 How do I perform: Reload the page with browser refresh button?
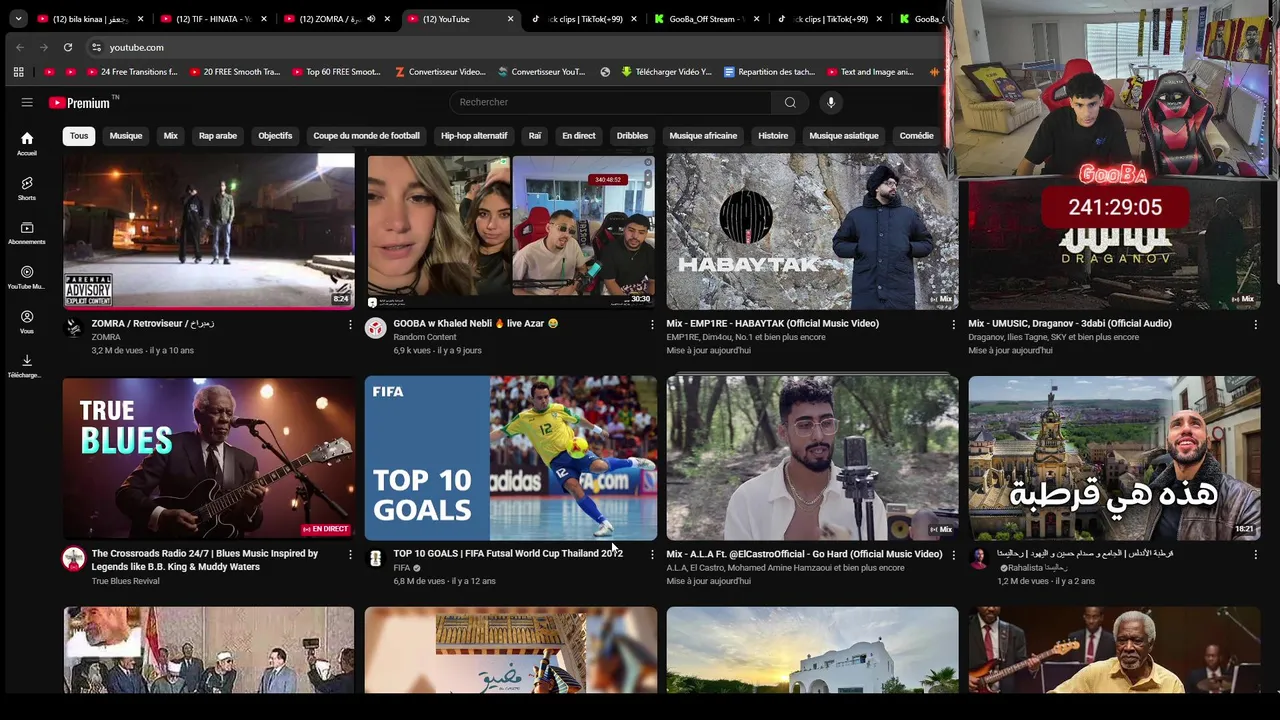coord(68,47)
